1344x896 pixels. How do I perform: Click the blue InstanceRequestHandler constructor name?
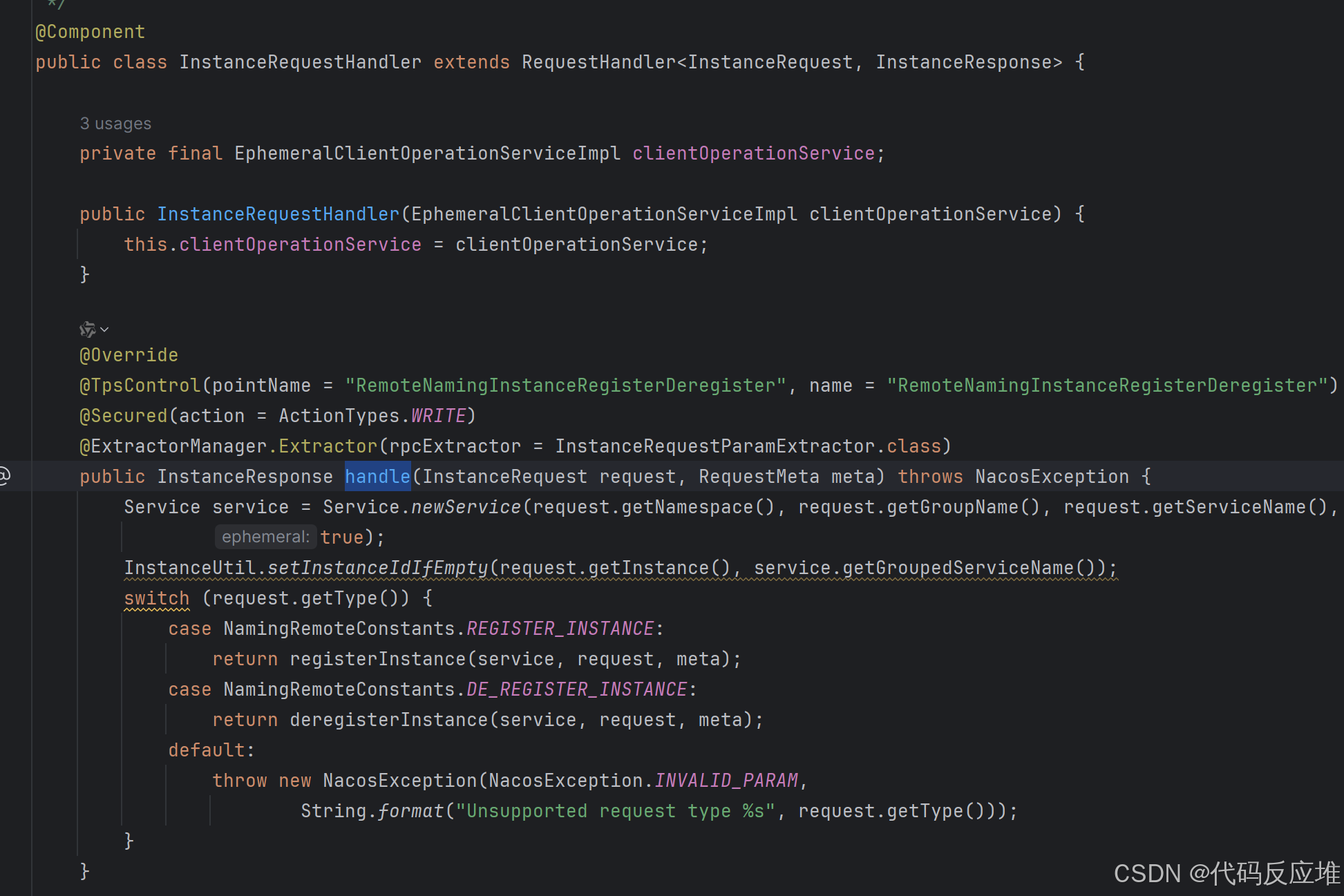(x=278, y=214)
